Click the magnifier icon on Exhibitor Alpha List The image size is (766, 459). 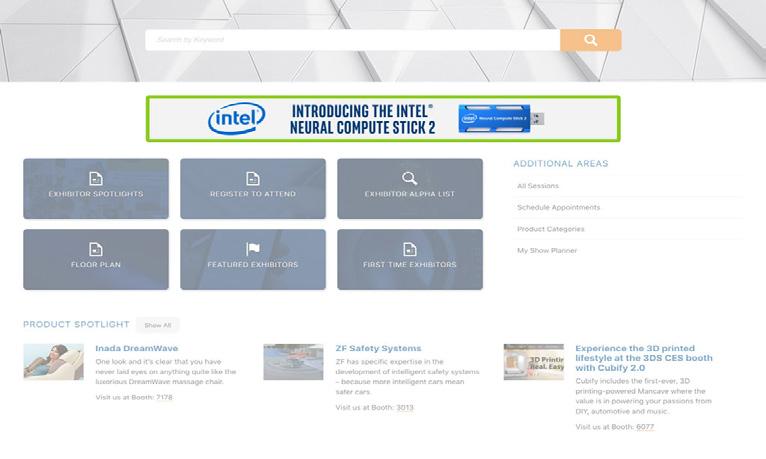[409, 179]
